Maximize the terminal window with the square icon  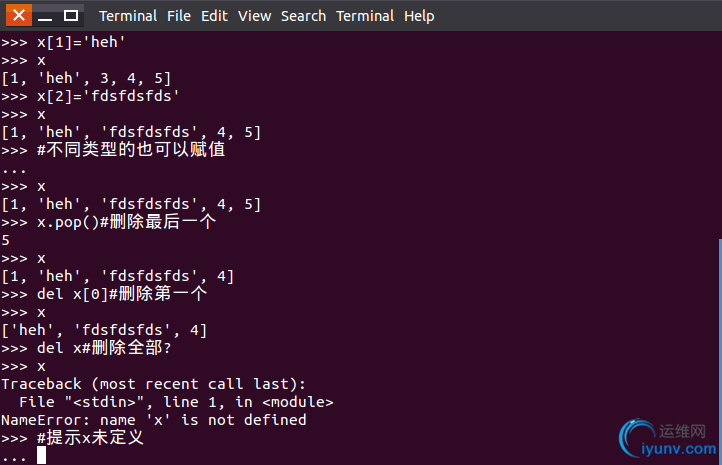71,16
